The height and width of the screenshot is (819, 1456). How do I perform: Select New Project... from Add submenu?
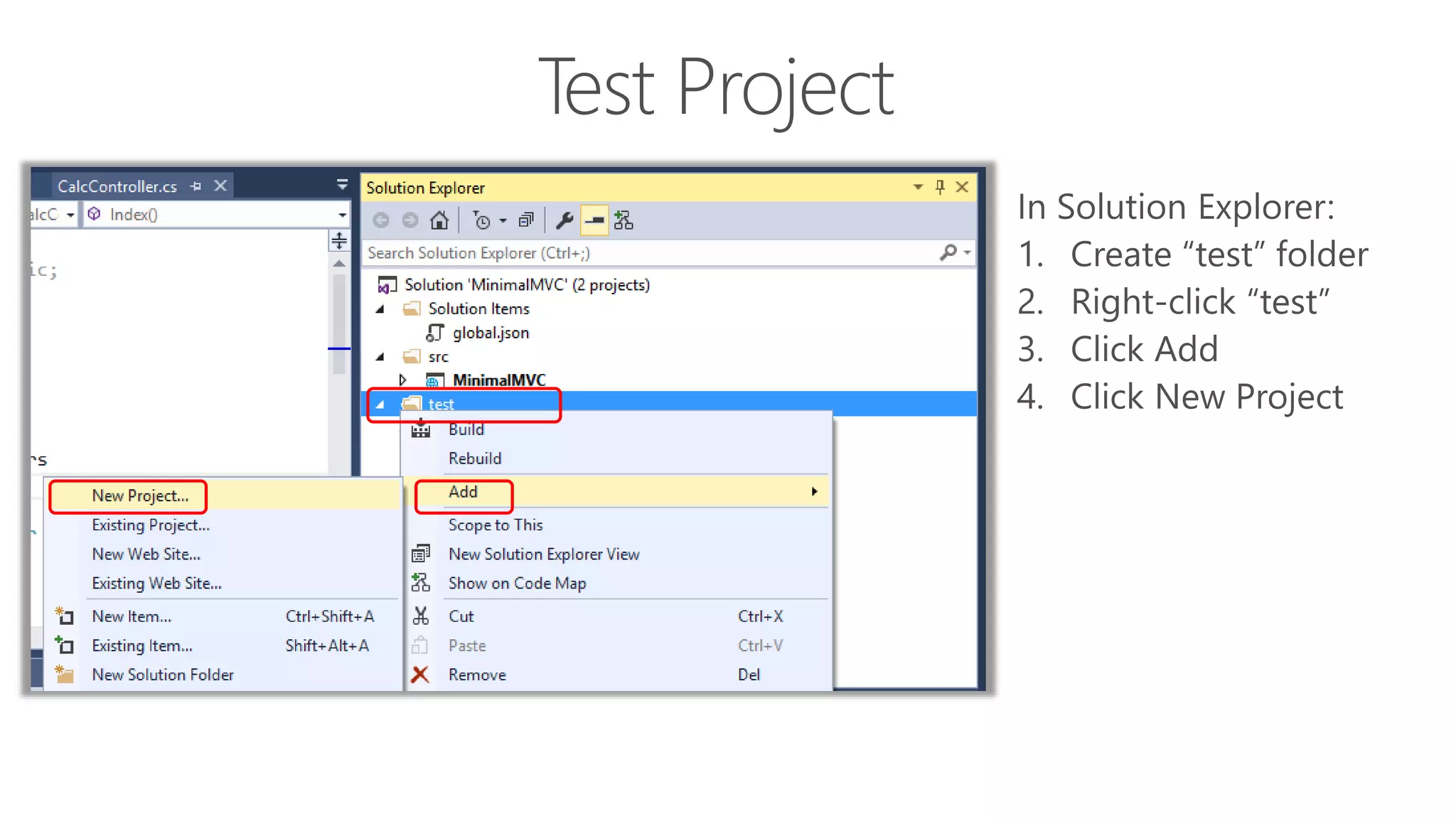pos(140,496)
